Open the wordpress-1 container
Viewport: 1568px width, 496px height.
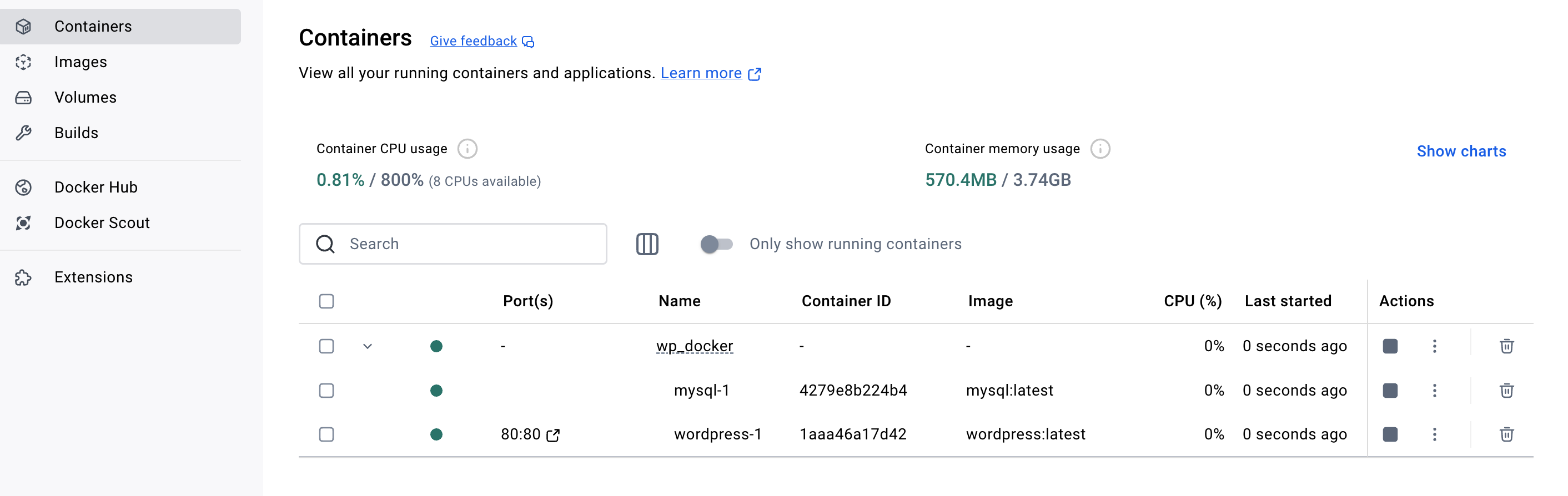click(x=718, y=434)
